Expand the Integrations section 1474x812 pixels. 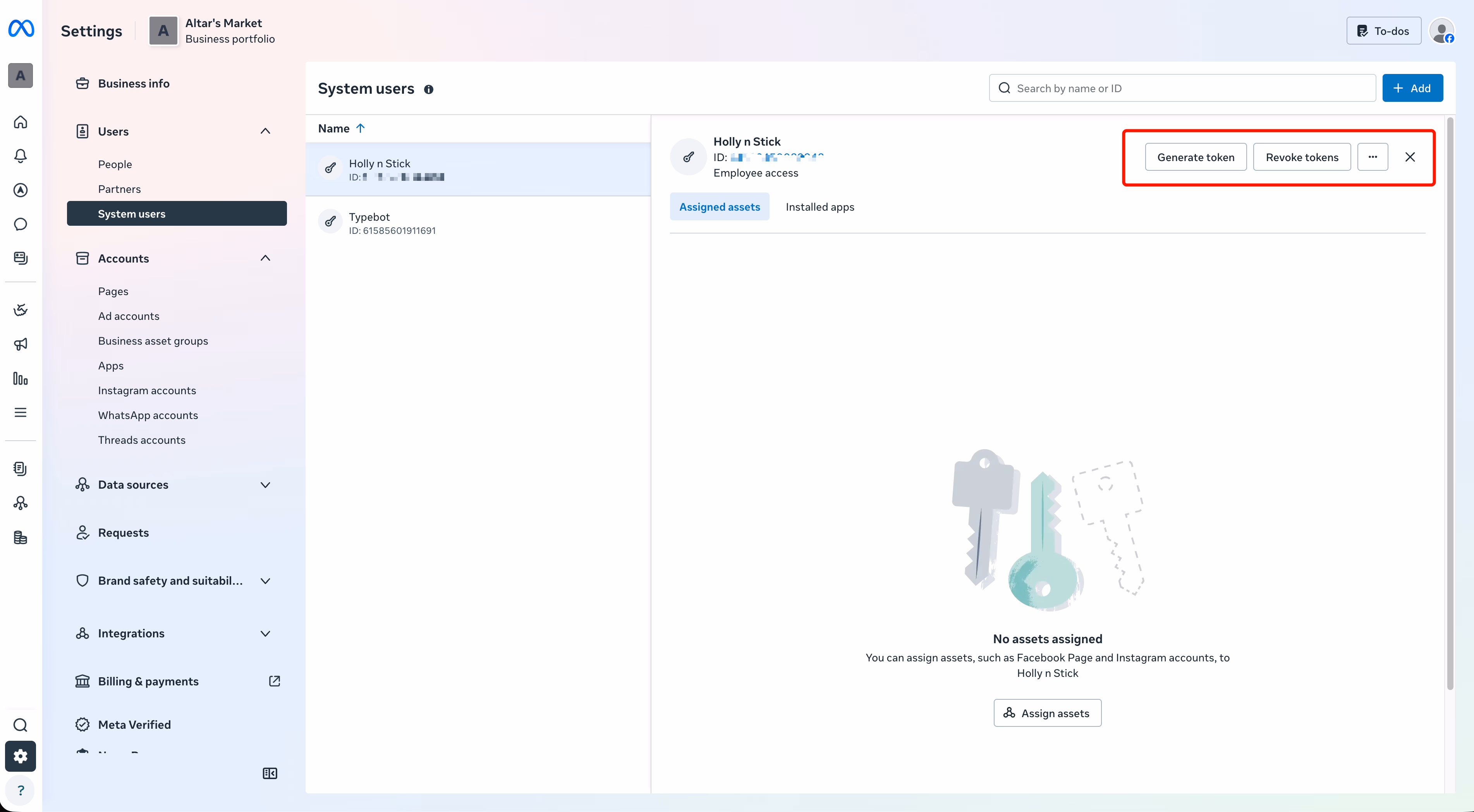pyautogui.click(x=265, y=633)
